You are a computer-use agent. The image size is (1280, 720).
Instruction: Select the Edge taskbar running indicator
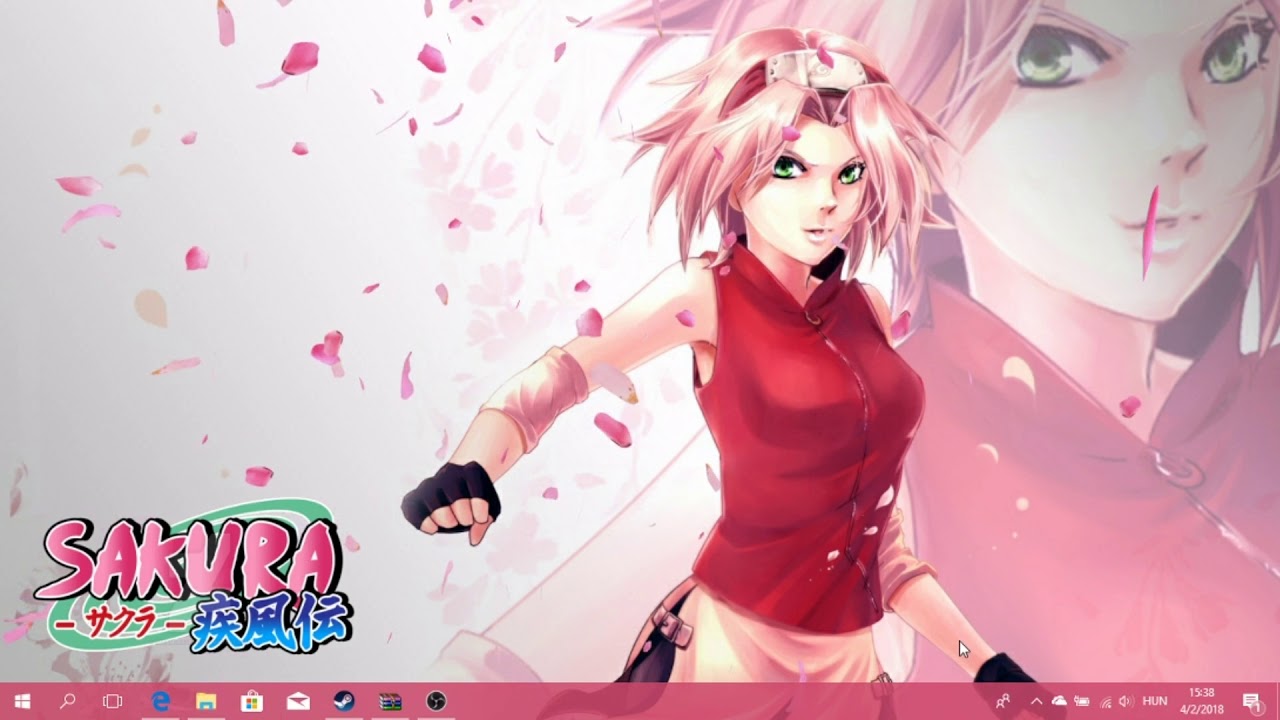pyautogui.click(x=161, y=717)
